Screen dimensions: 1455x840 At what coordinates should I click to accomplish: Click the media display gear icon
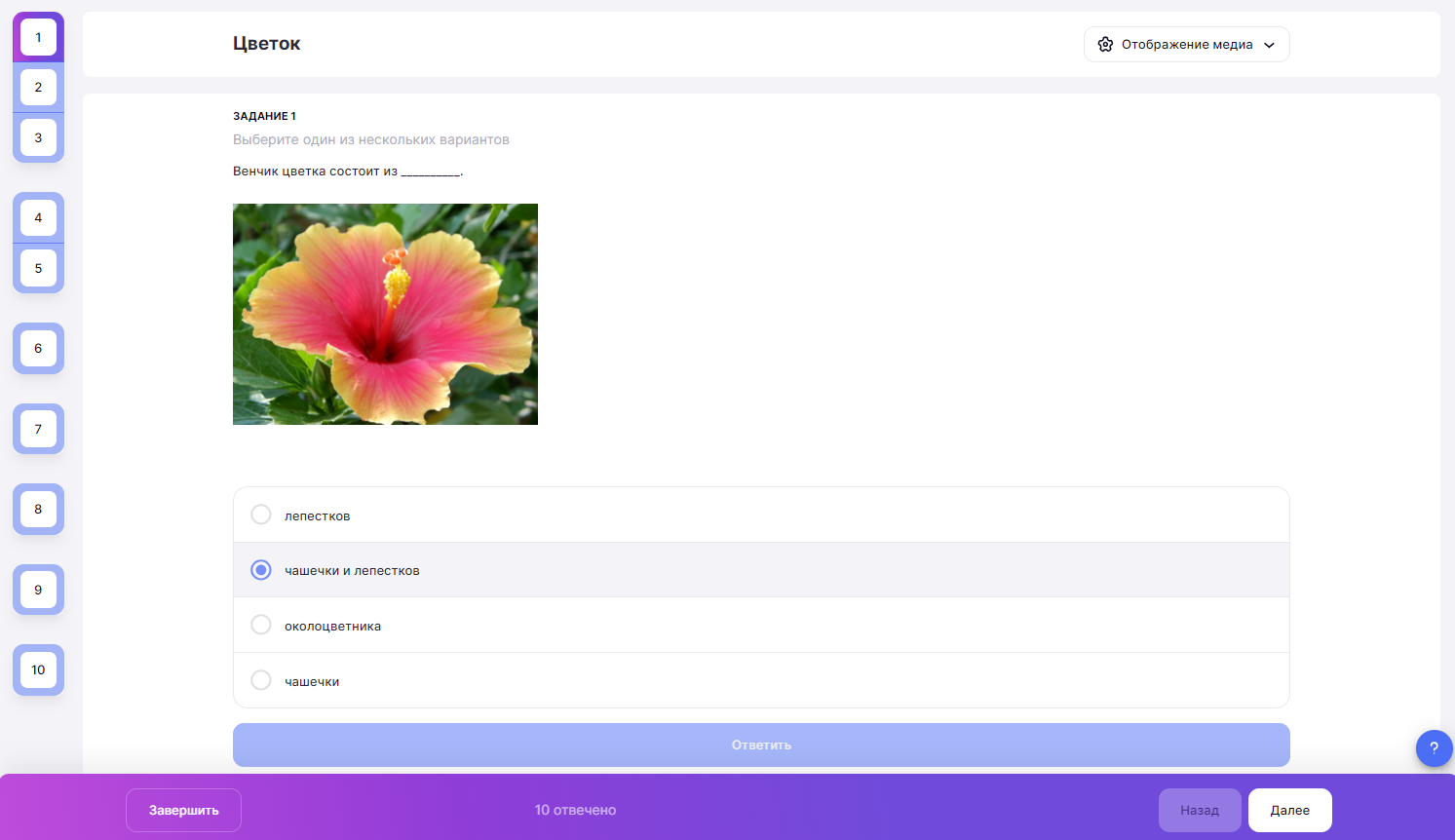click(x=1105, y=45)
